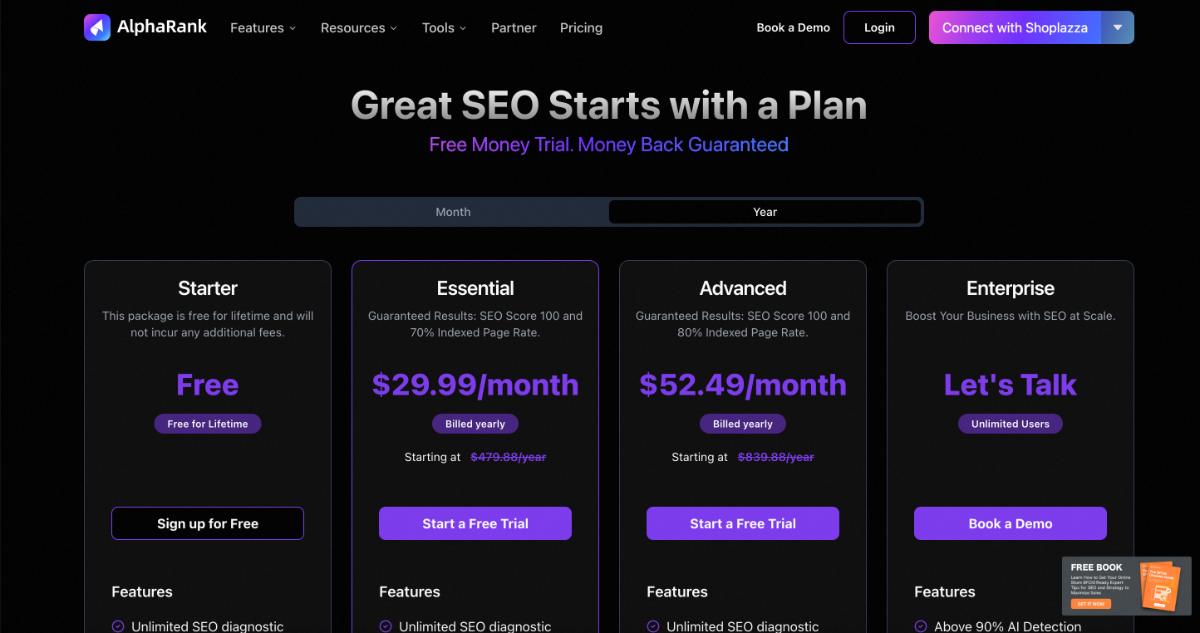Click the AlphaRank logo icon

[97, 27]
